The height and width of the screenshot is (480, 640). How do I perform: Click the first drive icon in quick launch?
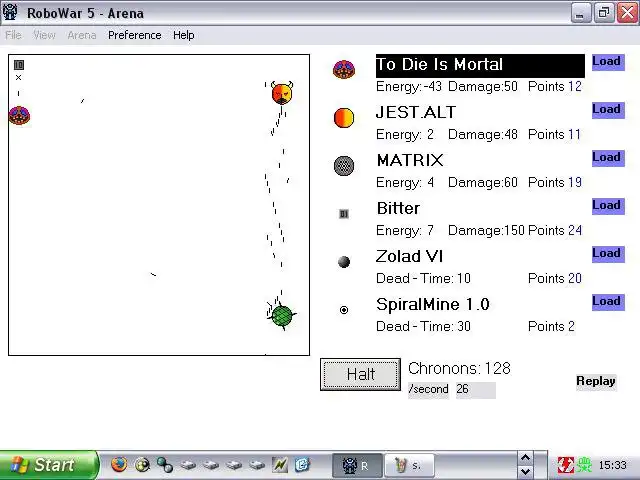[188, 465]
